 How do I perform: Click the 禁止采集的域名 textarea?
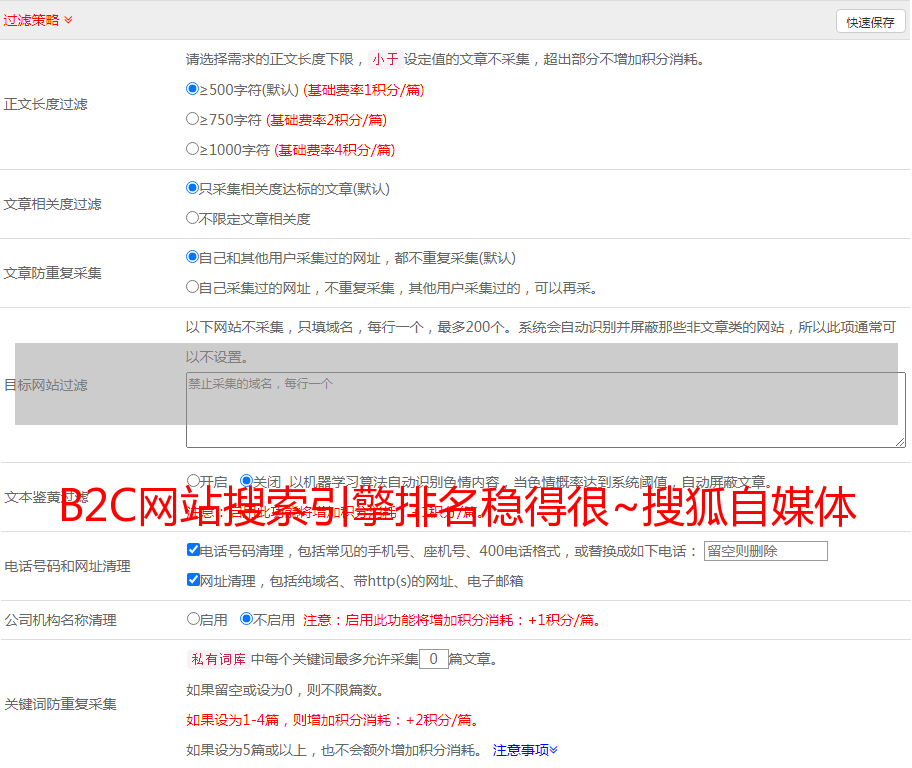[x=545, y=410]
